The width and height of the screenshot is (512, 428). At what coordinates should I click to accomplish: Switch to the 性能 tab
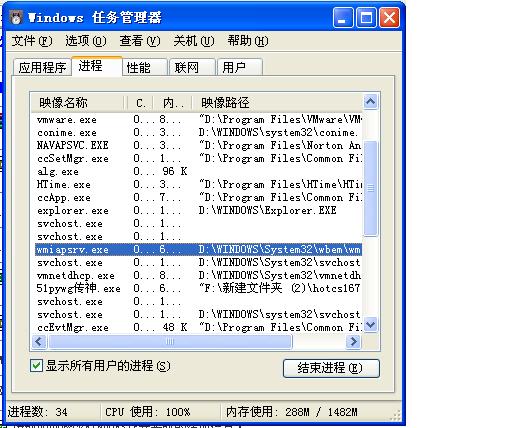144,68
